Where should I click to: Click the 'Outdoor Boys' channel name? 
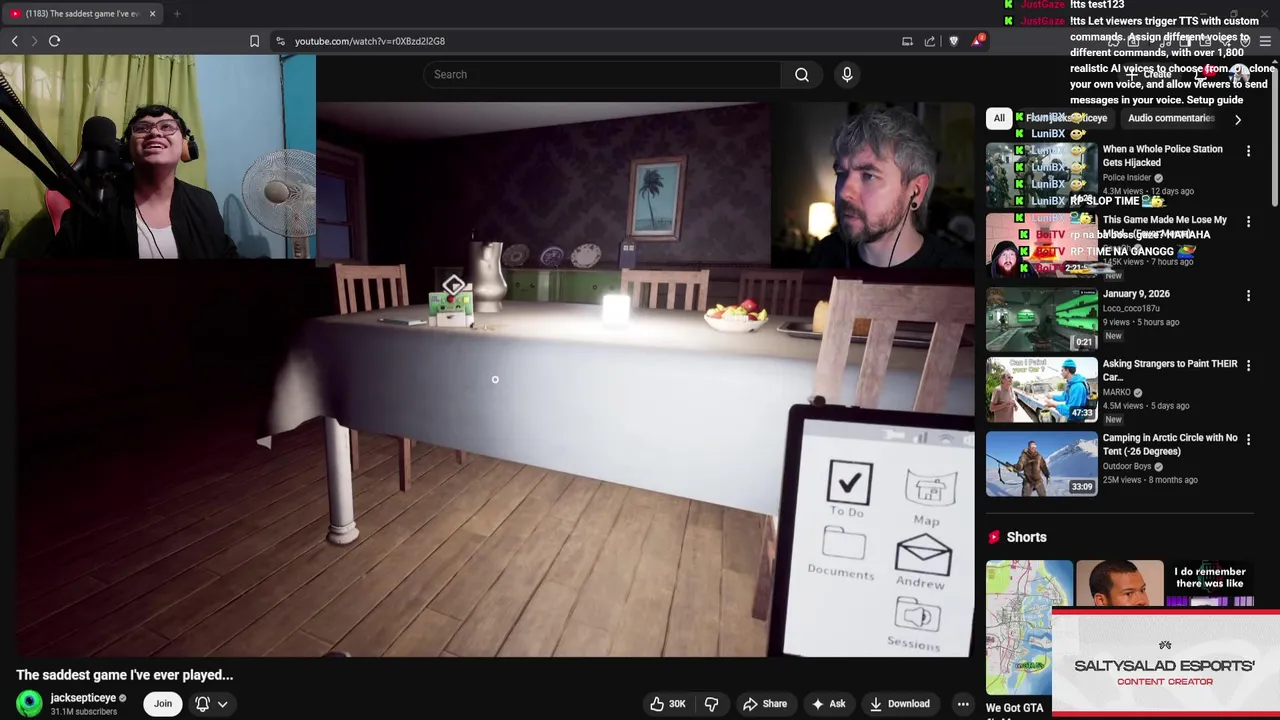point(1127,466)
